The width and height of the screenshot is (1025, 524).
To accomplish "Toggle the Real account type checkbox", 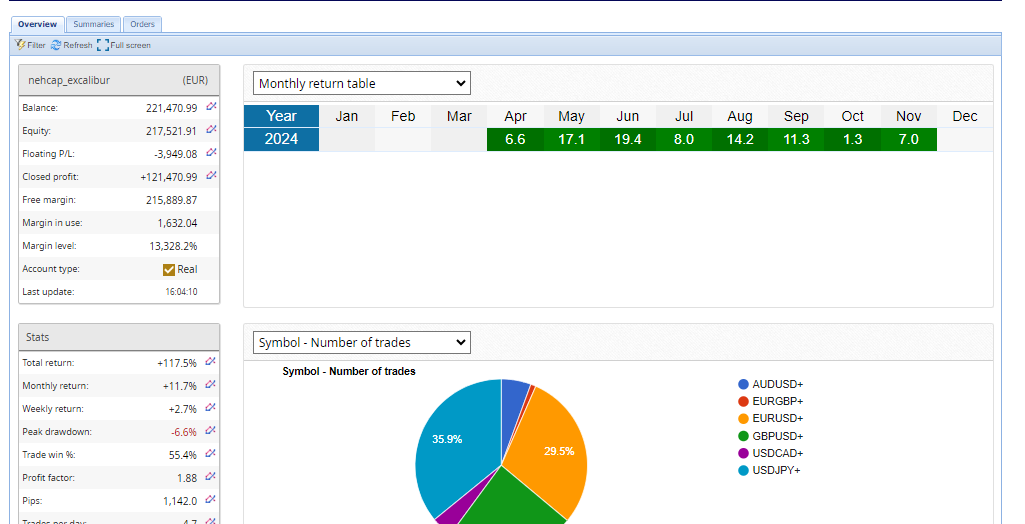I will 169,269.
